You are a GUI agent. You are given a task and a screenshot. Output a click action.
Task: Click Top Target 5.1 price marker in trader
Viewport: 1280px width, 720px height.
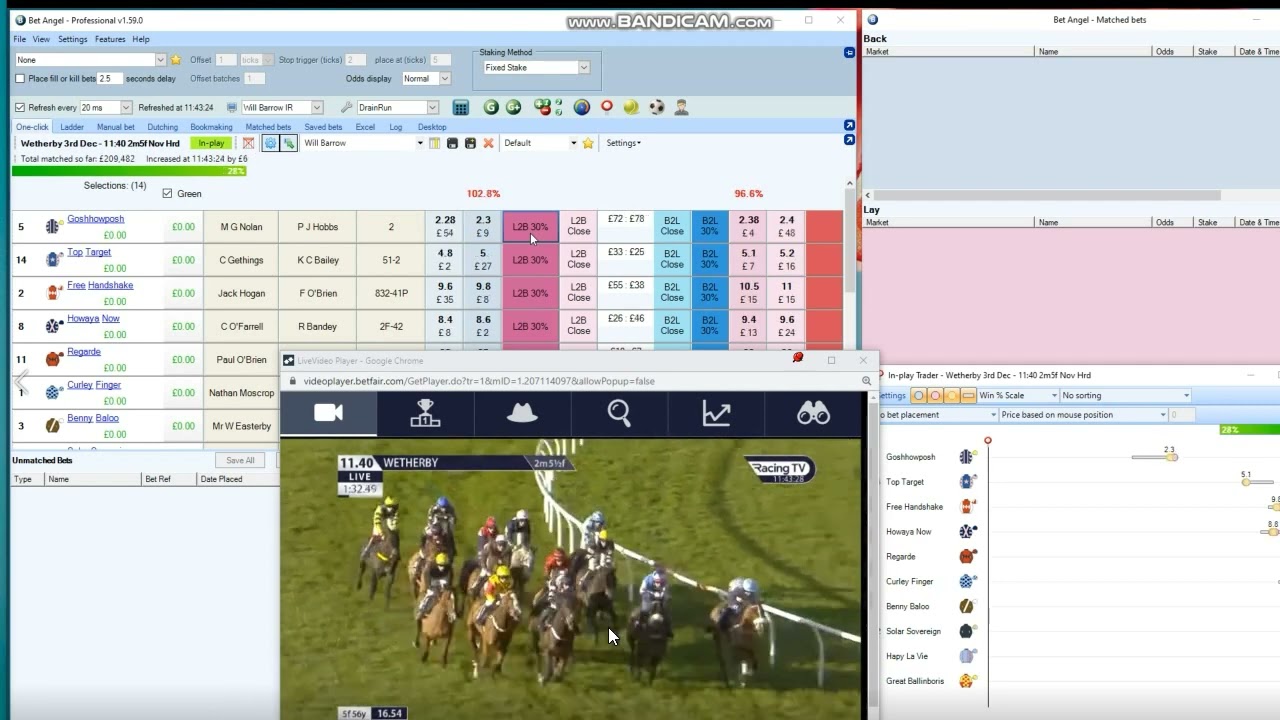tap(1246, 482)
